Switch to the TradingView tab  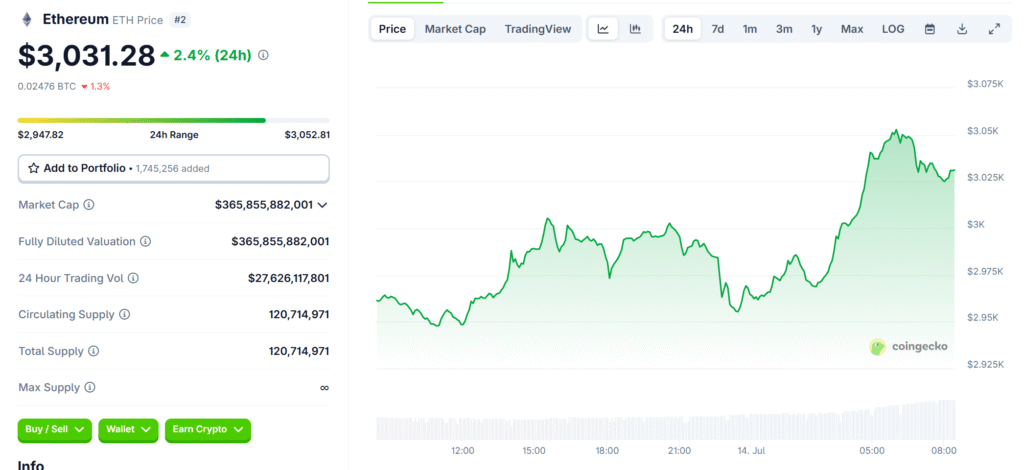coord(538,29)
